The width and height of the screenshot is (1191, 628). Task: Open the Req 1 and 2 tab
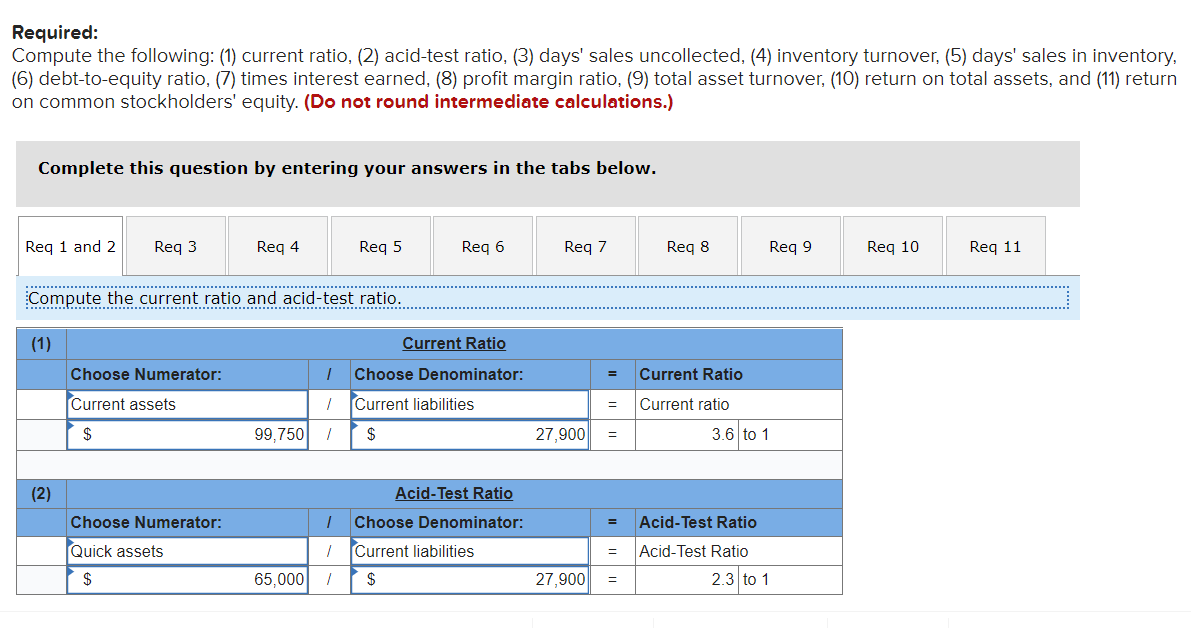(x=71, y=246)
